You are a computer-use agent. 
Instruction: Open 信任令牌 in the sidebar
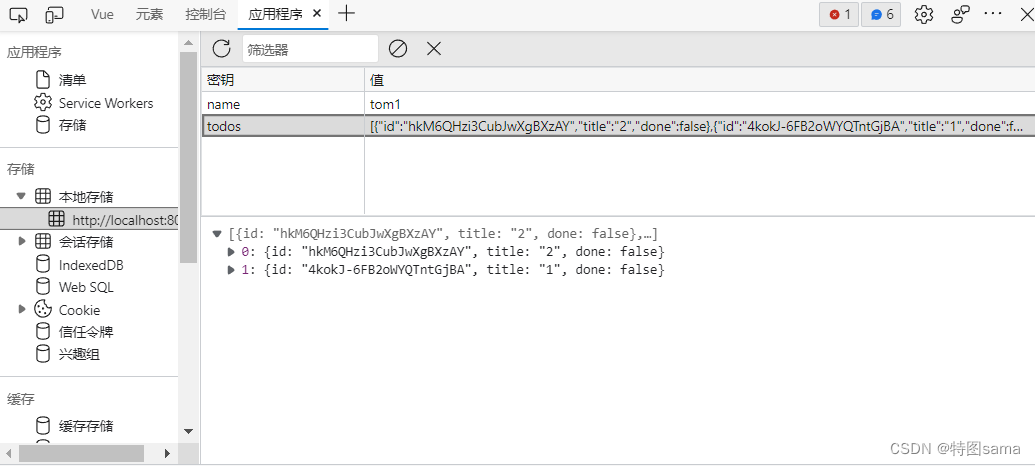86,332
